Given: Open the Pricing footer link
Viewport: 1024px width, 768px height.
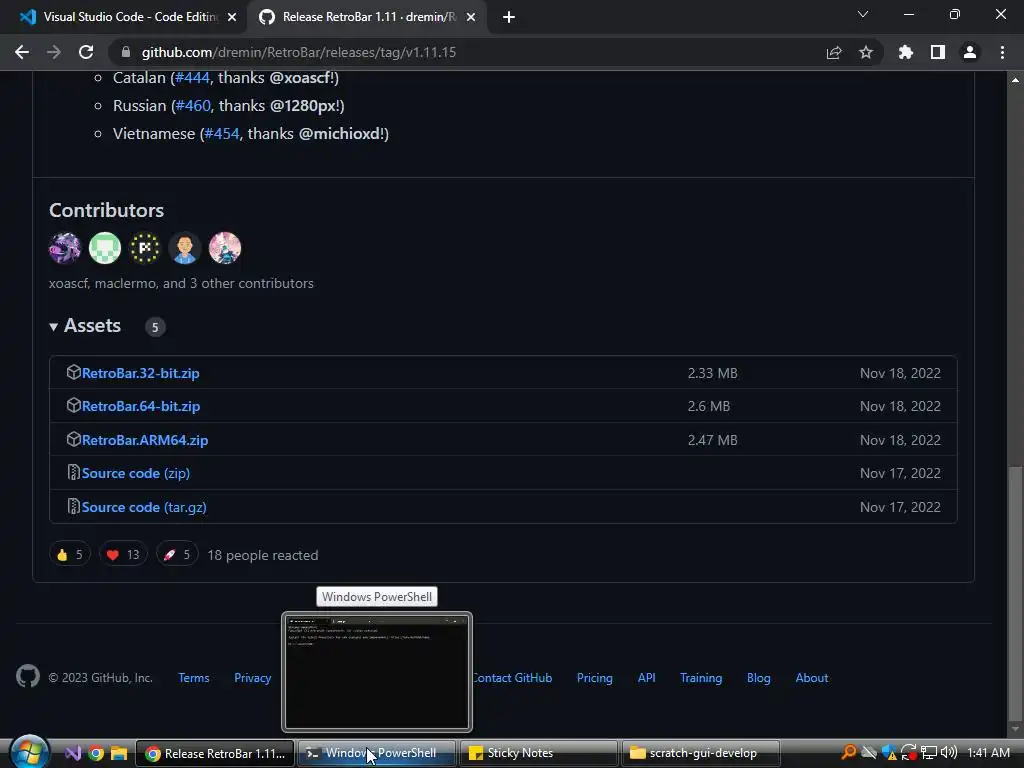Looking at the screenshot, I should pyautogui.click(x=594, y=679).
